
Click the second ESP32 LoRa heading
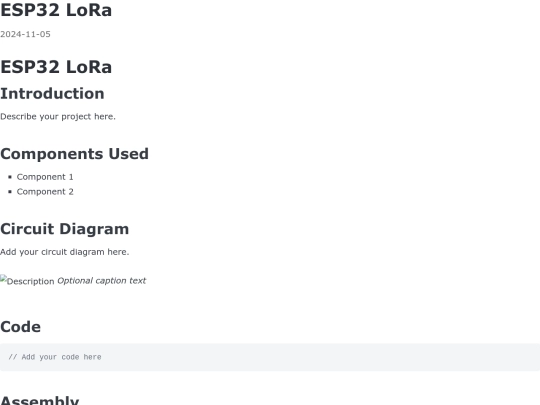click(56, 67)
